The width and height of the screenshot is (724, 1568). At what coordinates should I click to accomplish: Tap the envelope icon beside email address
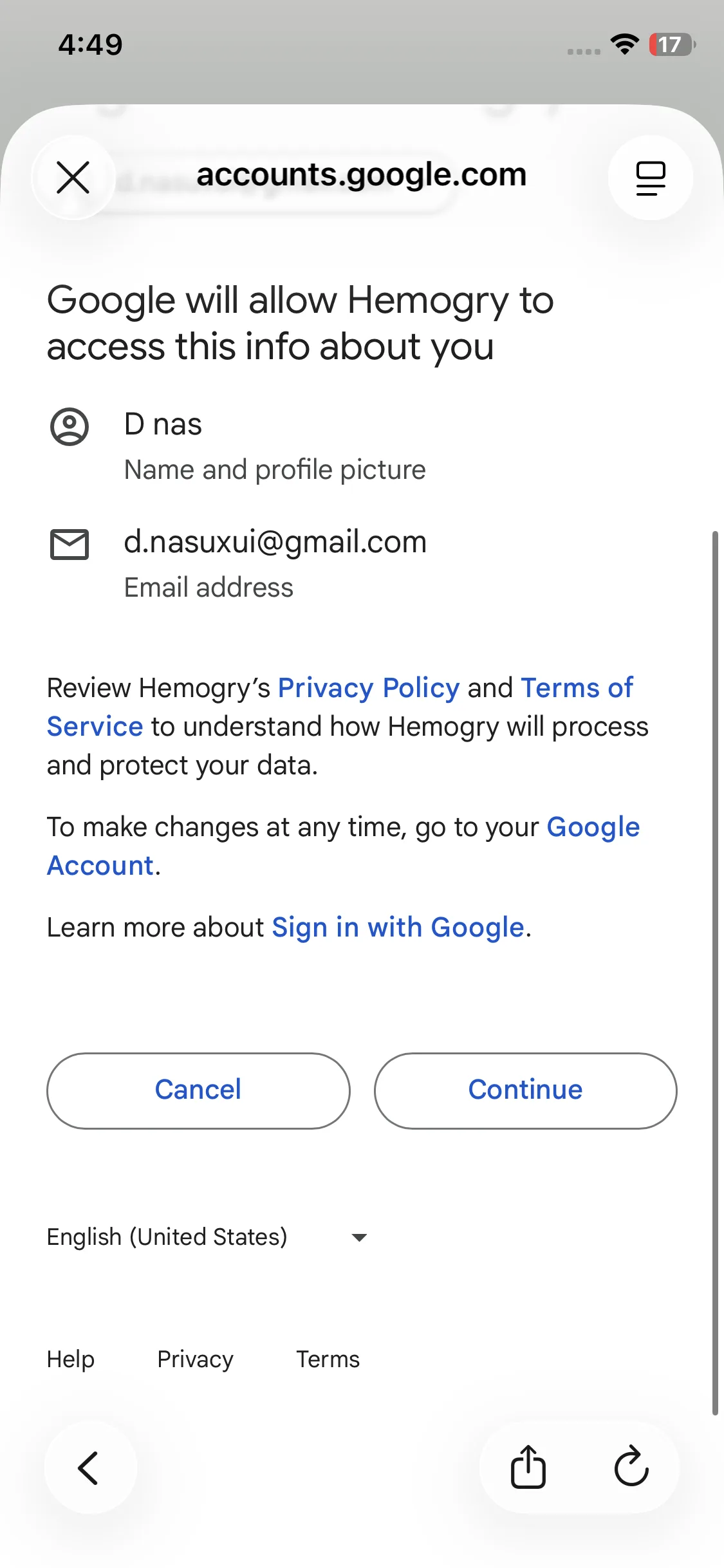(x=70, y=545)
